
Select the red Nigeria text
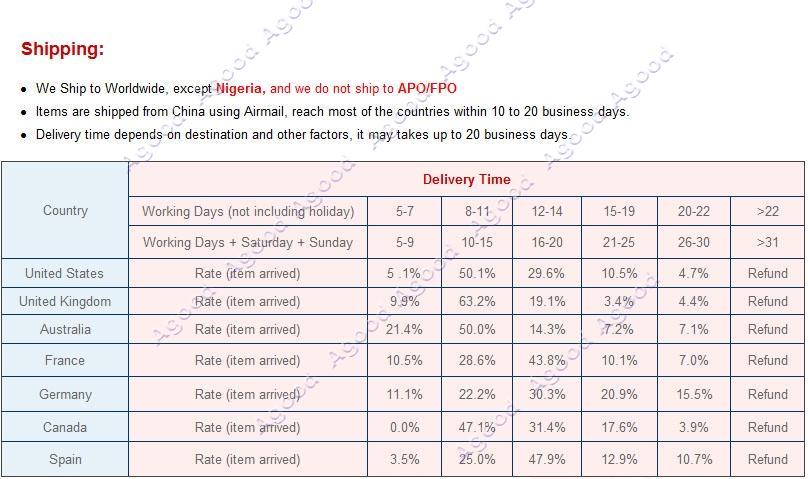(240, 89)
